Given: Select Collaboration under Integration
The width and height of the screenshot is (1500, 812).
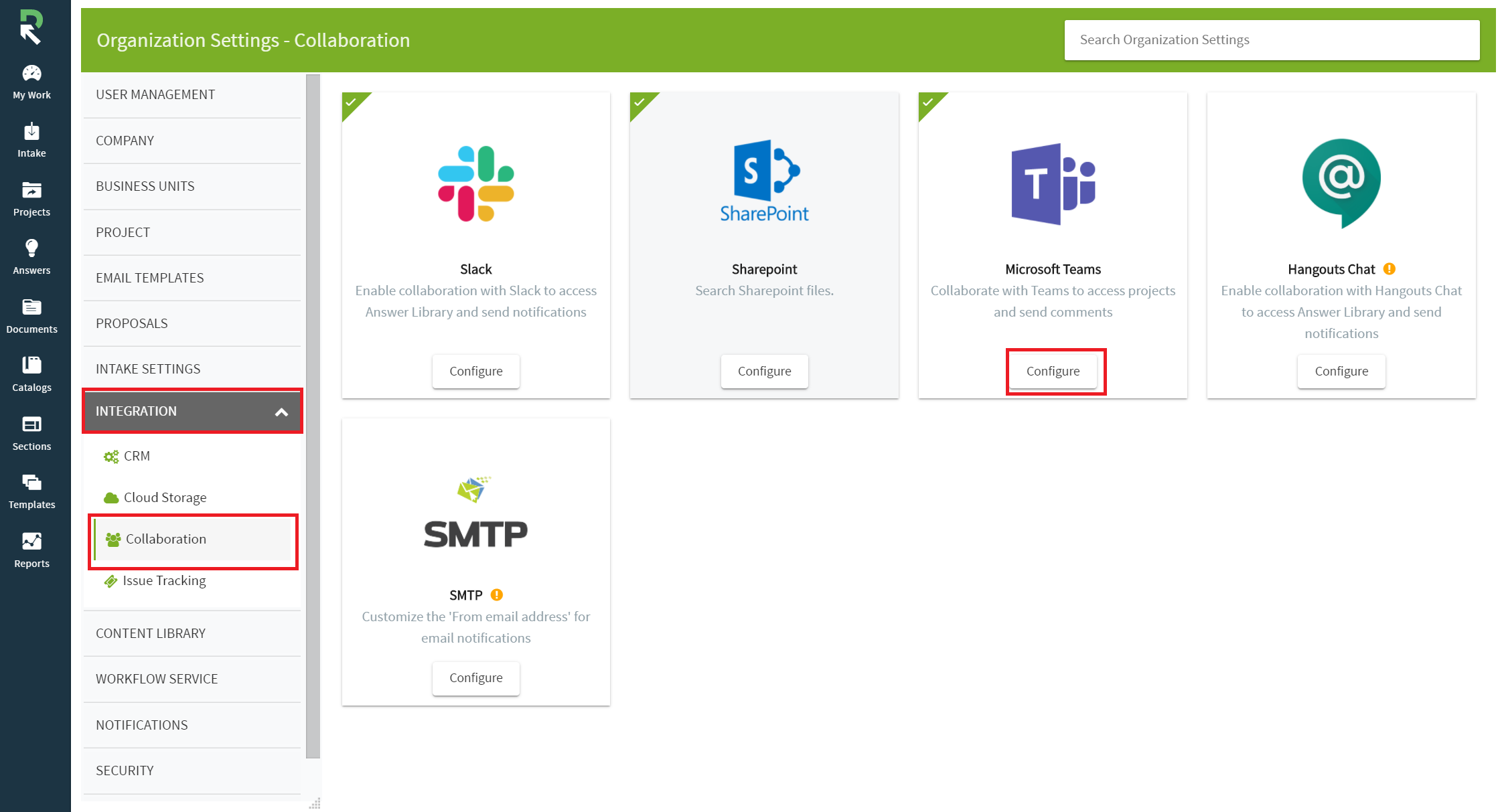Looking at the screenshot, I should pos(193,540).
